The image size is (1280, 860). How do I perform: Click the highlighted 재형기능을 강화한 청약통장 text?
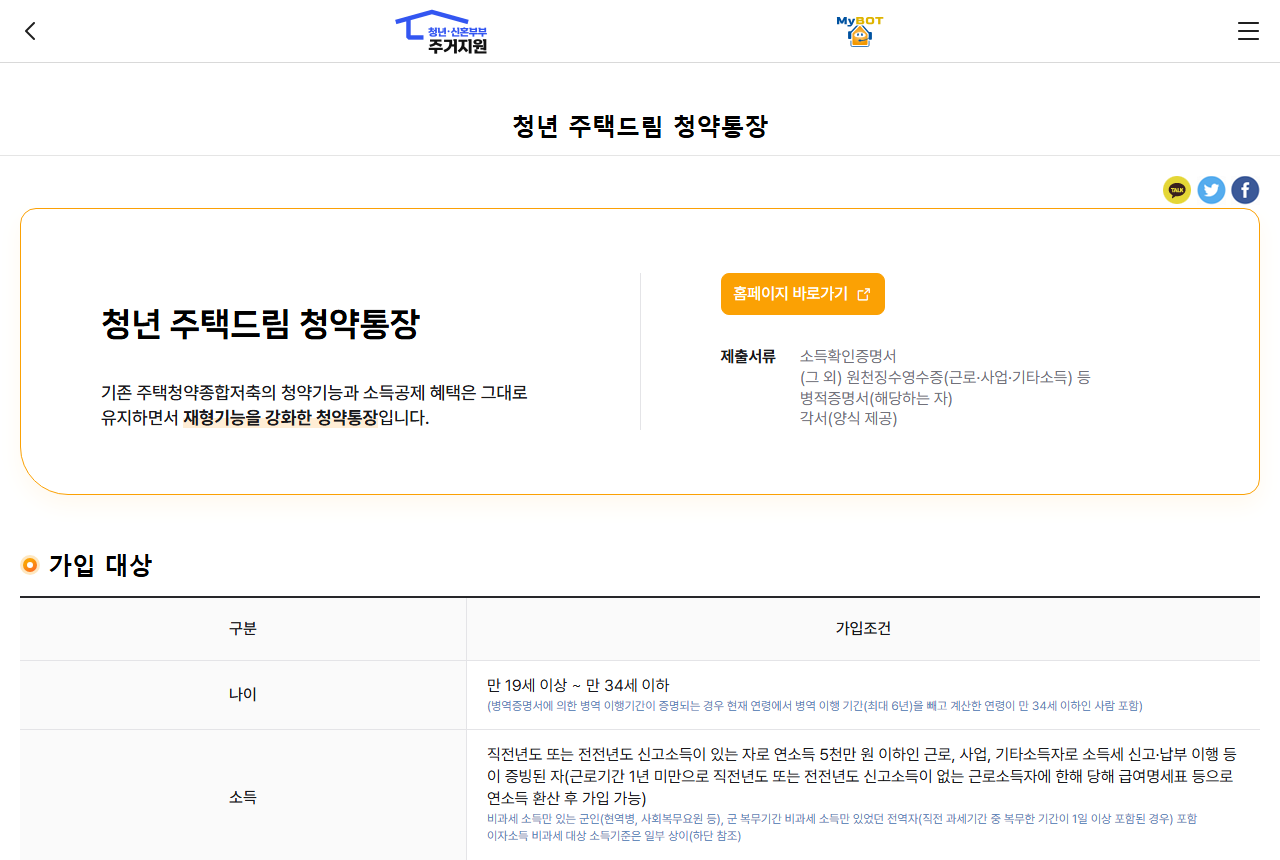tap(280, 418)
